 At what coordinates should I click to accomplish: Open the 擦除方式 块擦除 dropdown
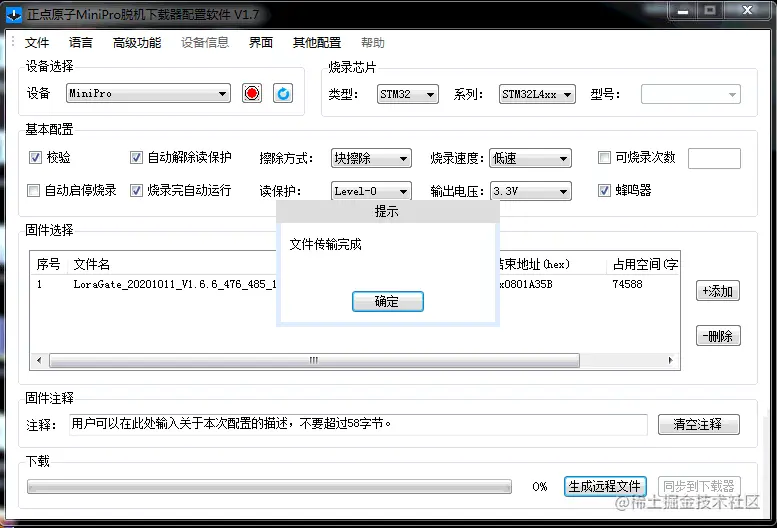(371, 158)
